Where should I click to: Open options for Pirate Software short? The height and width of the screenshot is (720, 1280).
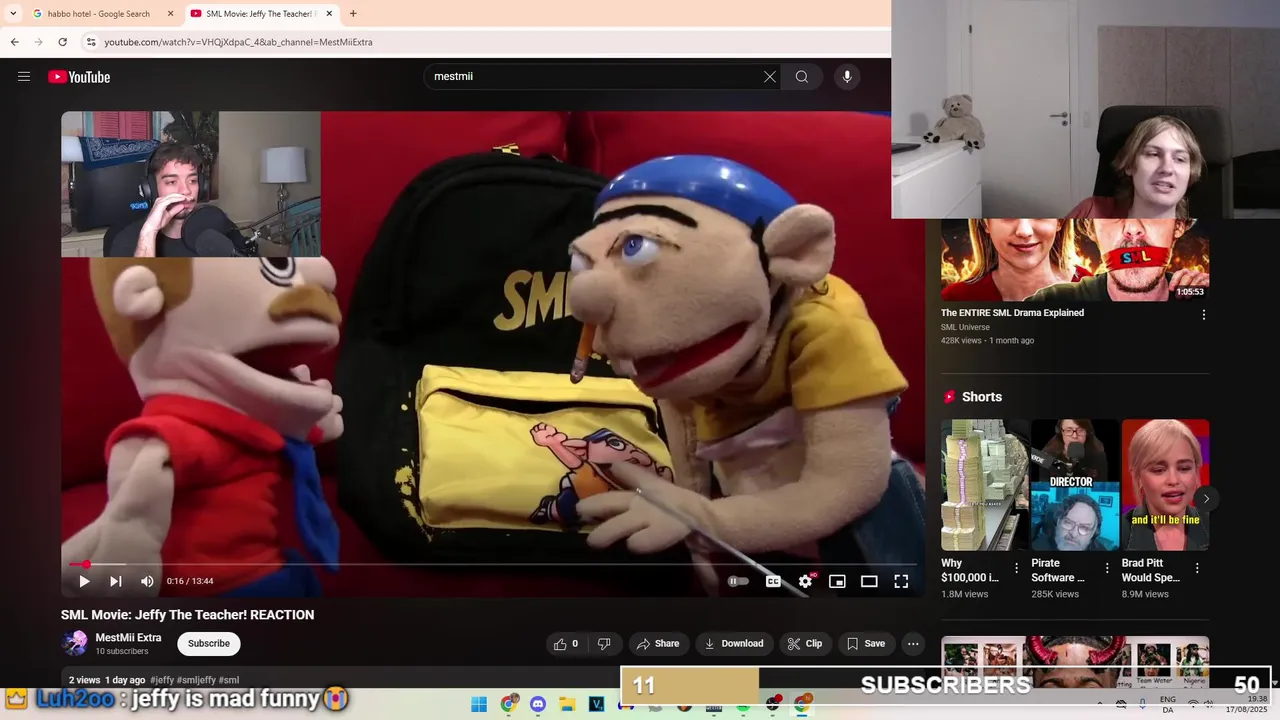click(x=1106, y=568)
